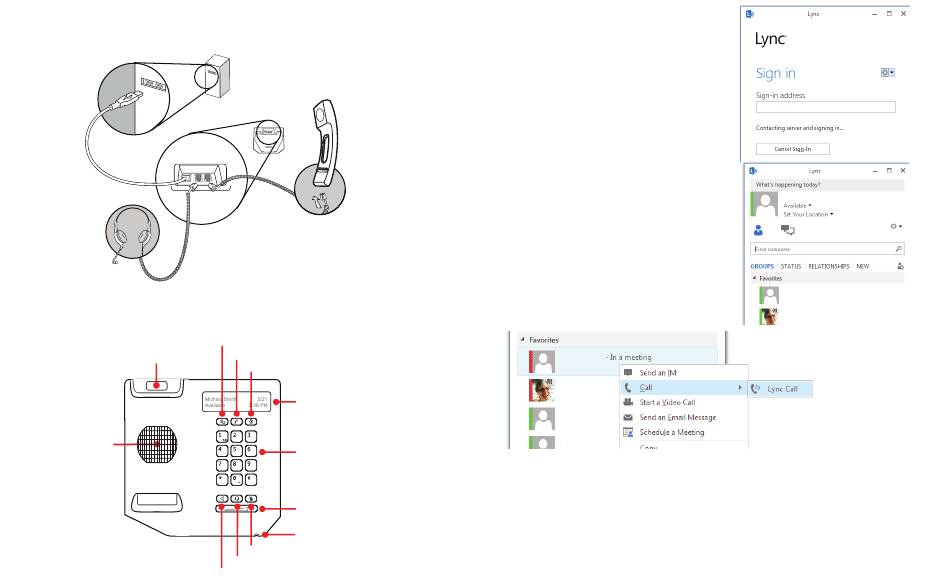This screenshot has height=586, width=950.
Task: Close the Lync sign-in window
Action: [903, 14]
